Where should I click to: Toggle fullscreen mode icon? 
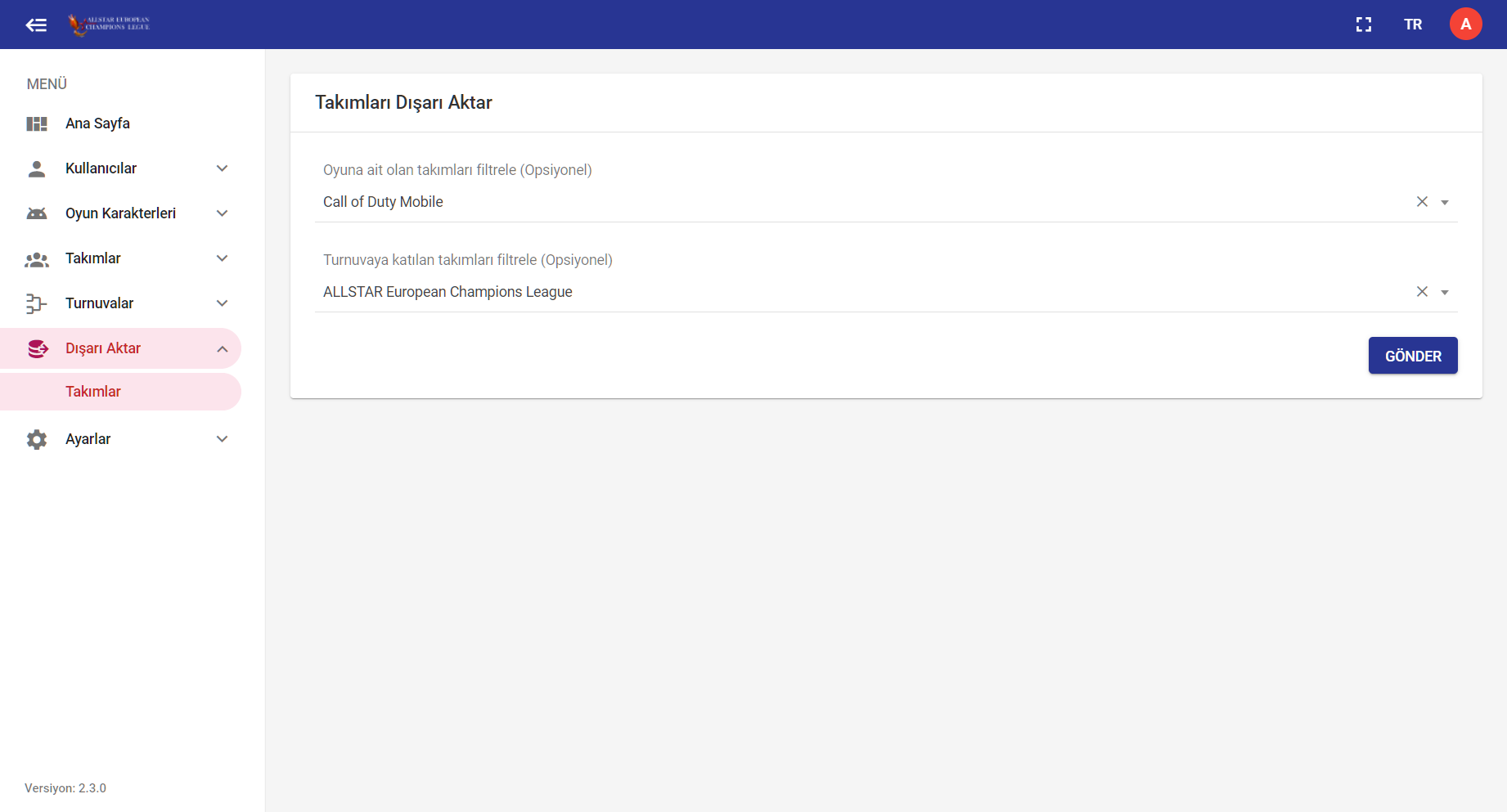(x=1364, y=25)
